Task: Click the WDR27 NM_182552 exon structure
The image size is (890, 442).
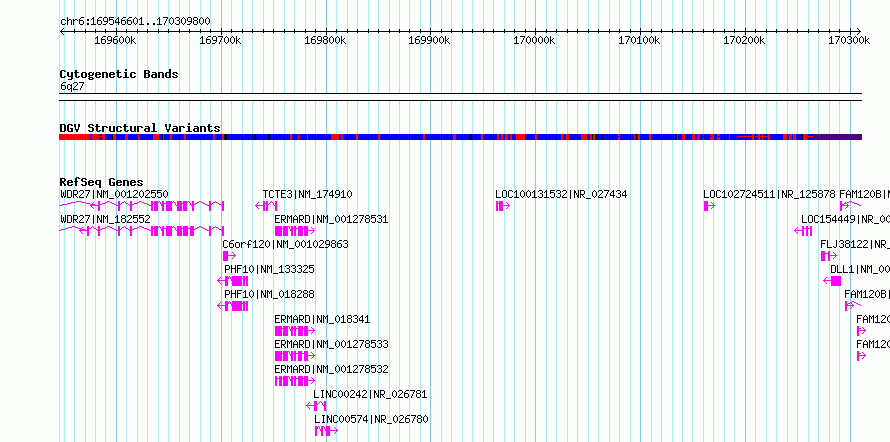Action: click(142, 230)
